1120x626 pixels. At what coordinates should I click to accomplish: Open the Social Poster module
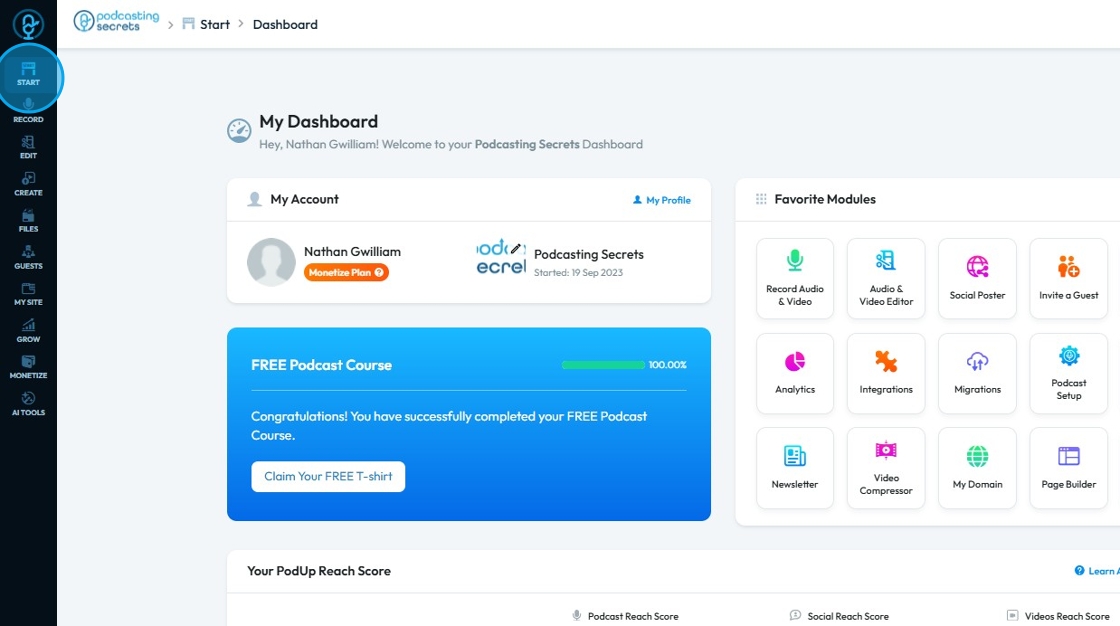point(977,278)
